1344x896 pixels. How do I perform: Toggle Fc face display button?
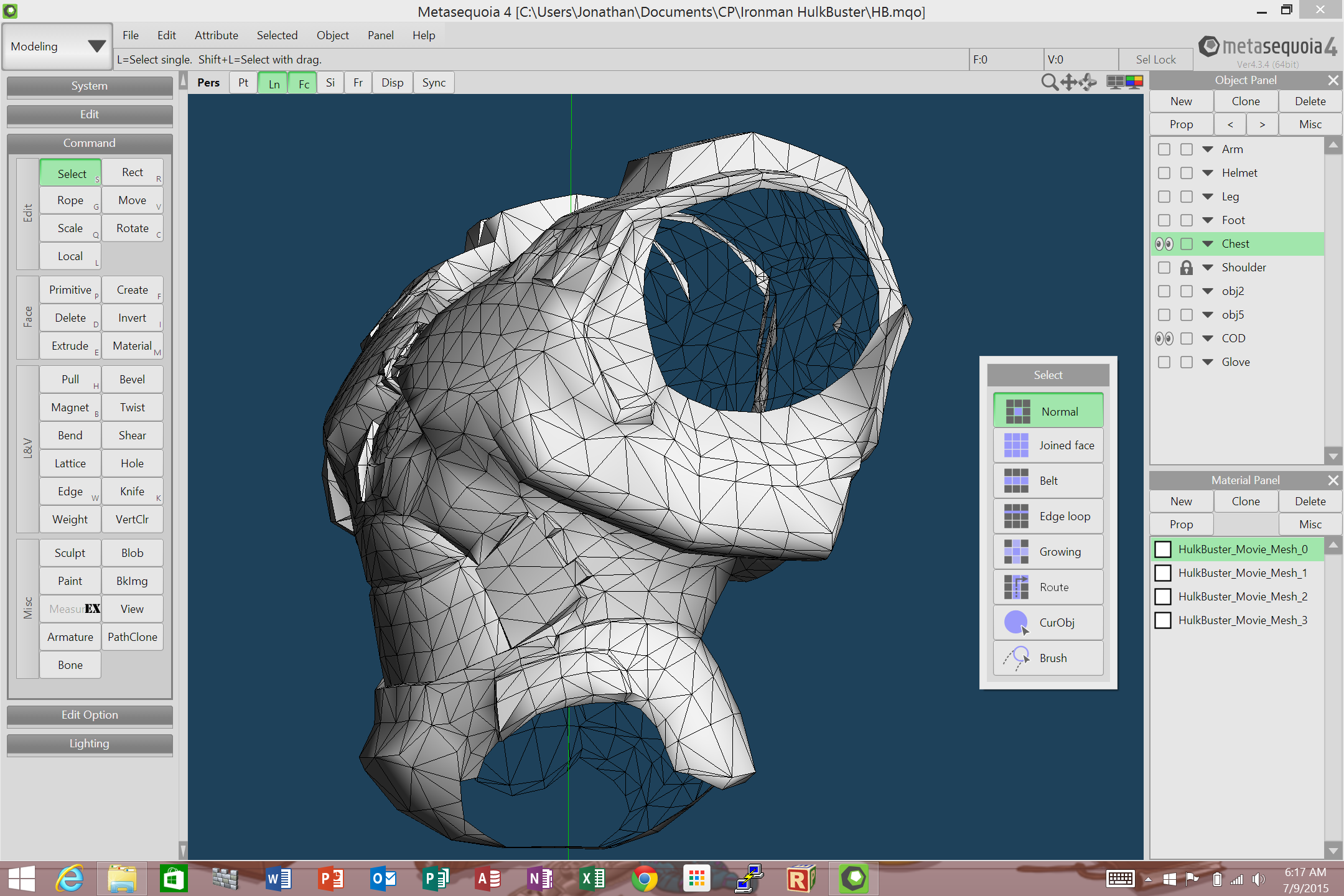[304, 83]
